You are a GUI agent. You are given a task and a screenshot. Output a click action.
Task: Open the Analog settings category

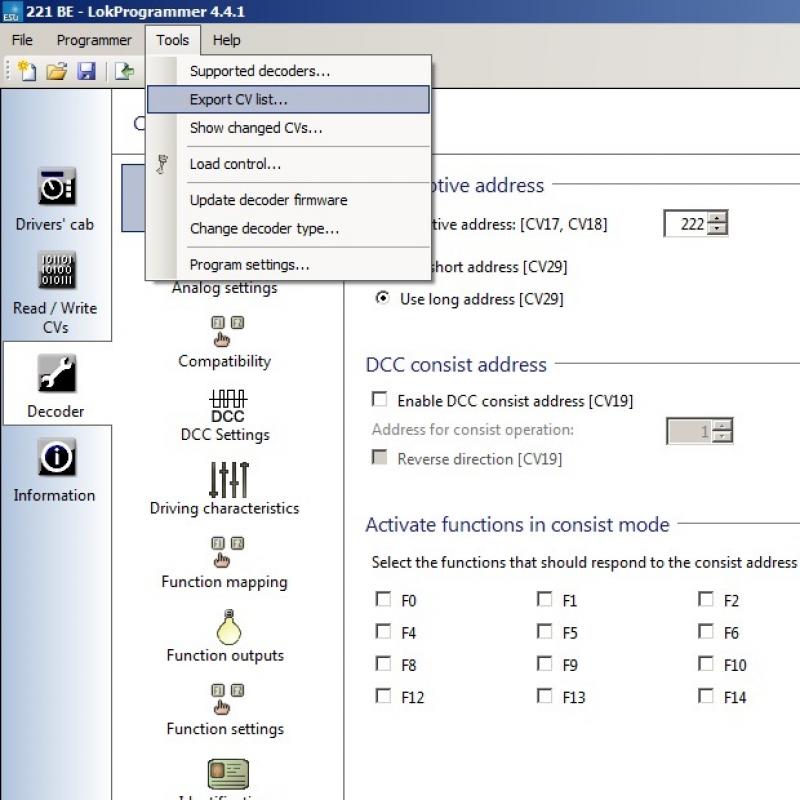(x=224, y=288)
